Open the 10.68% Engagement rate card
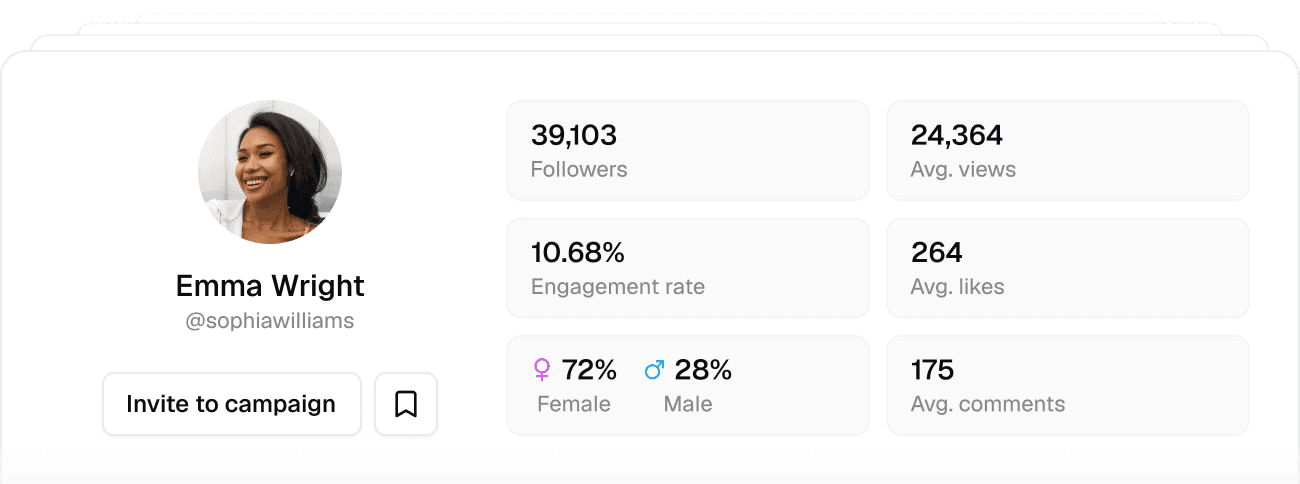 [x=688, y=268]
